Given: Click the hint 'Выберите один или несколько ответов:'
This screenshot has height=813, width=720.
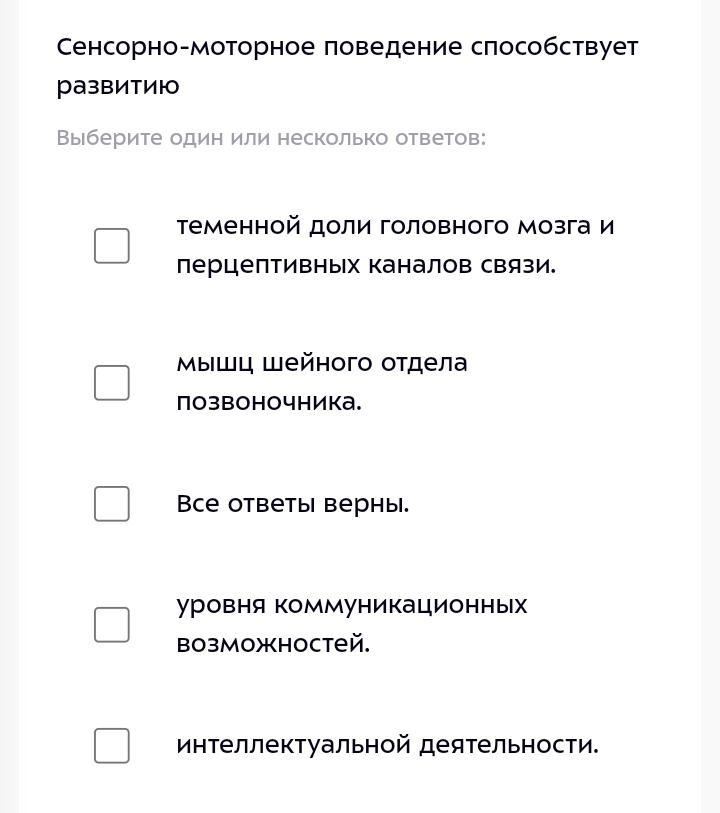Looking at the screenshot, I should [x=270, y=138].
